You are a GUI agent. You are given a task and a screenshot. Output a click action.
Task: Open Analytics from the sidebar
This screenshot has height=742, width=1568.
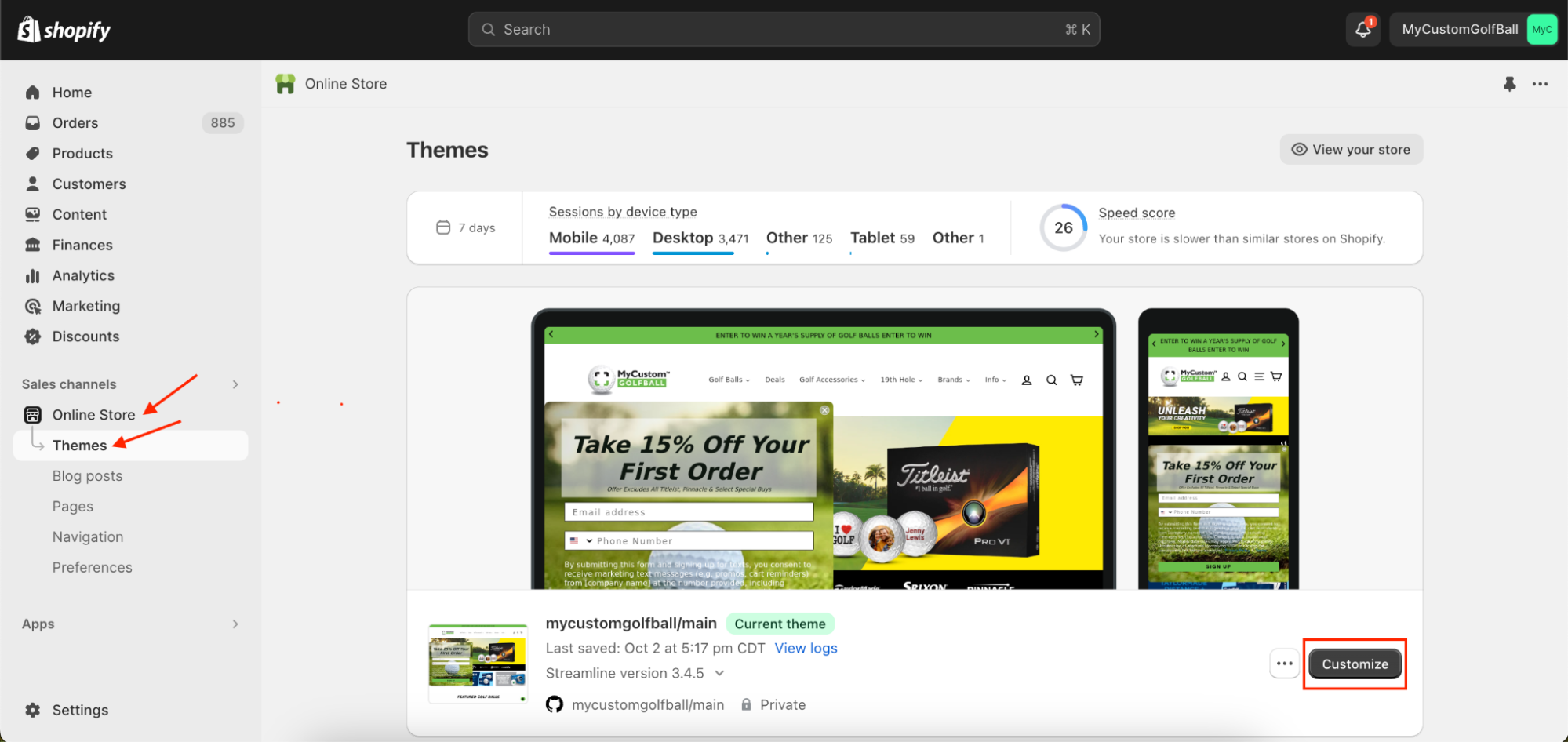[x=83, y=275]
